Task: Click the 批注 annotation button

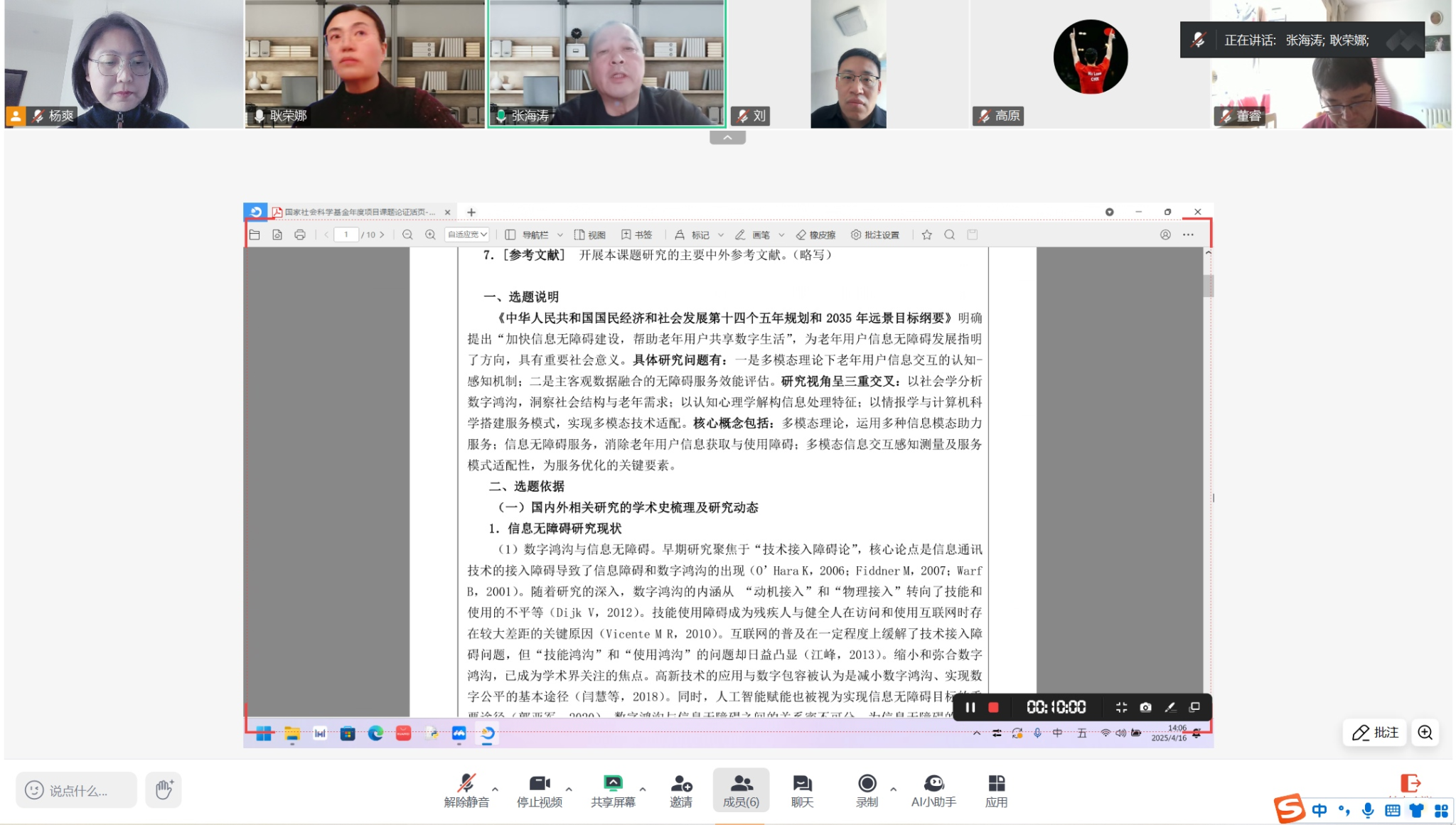Action: click(x=1374, y=733)
